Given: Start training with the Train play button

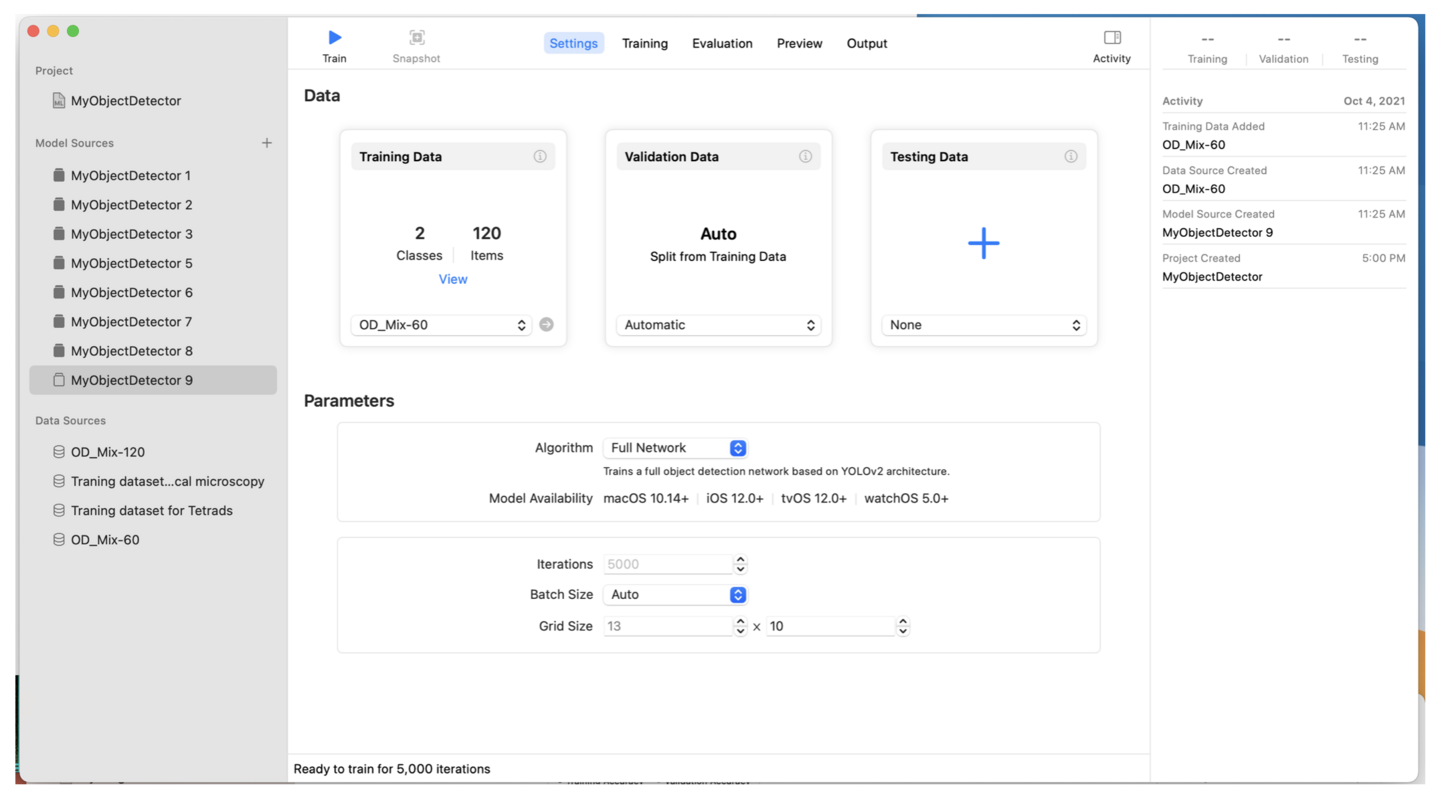Looking at the screenshot, I should [334, 38].
